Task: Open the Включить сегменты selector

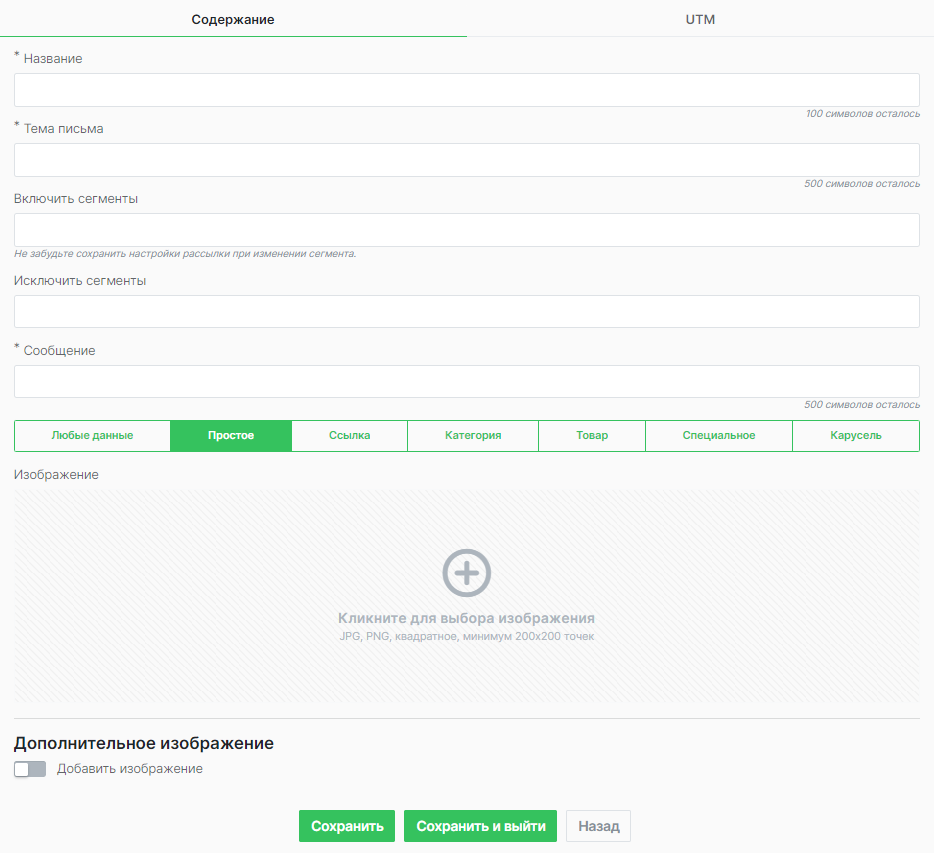Action: 466,230
